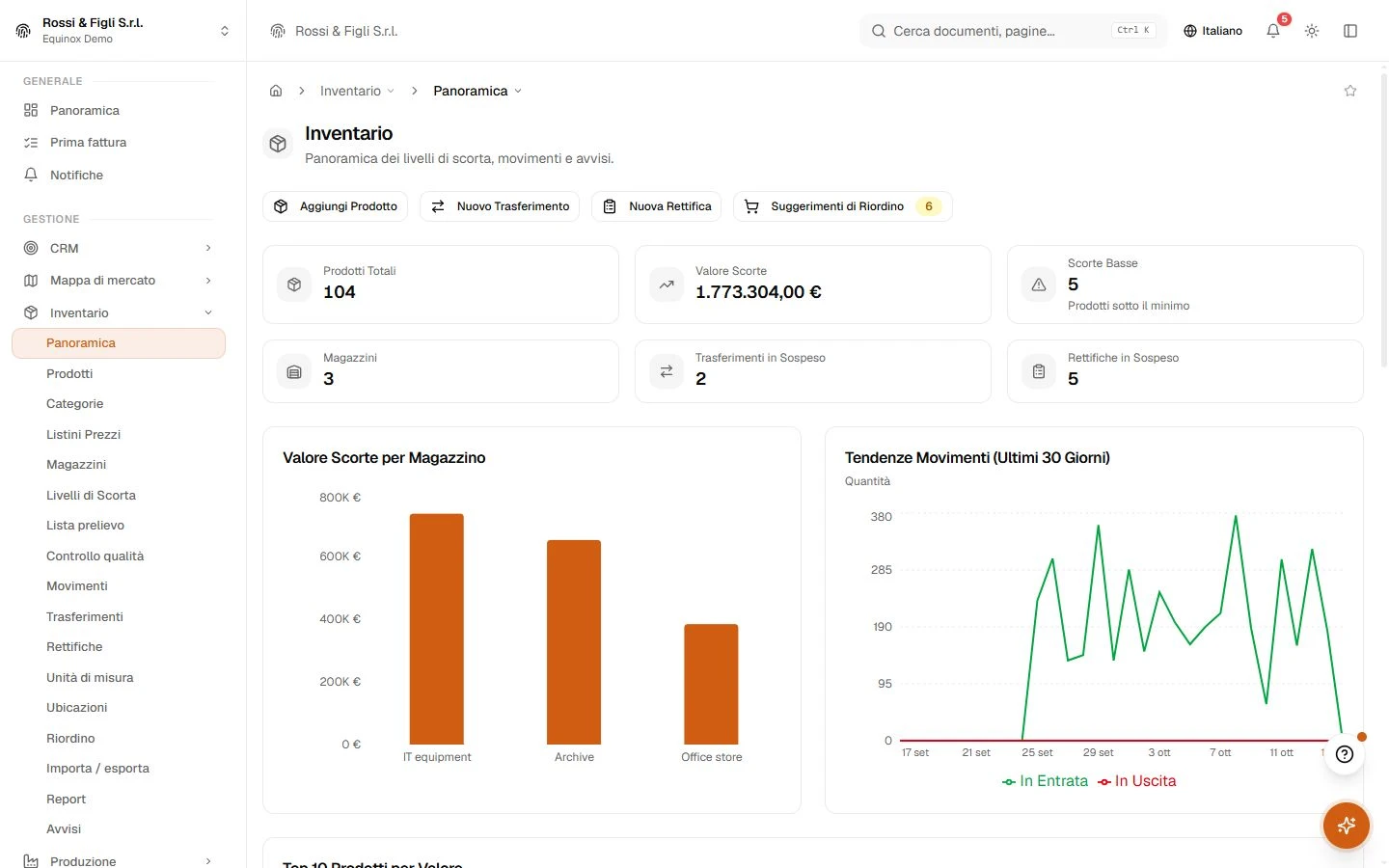The height and width of the screenshot is (868, 1389).
Task: Expand the Inventario breadcrumb dropdown
Action: (x=357, y=91)
